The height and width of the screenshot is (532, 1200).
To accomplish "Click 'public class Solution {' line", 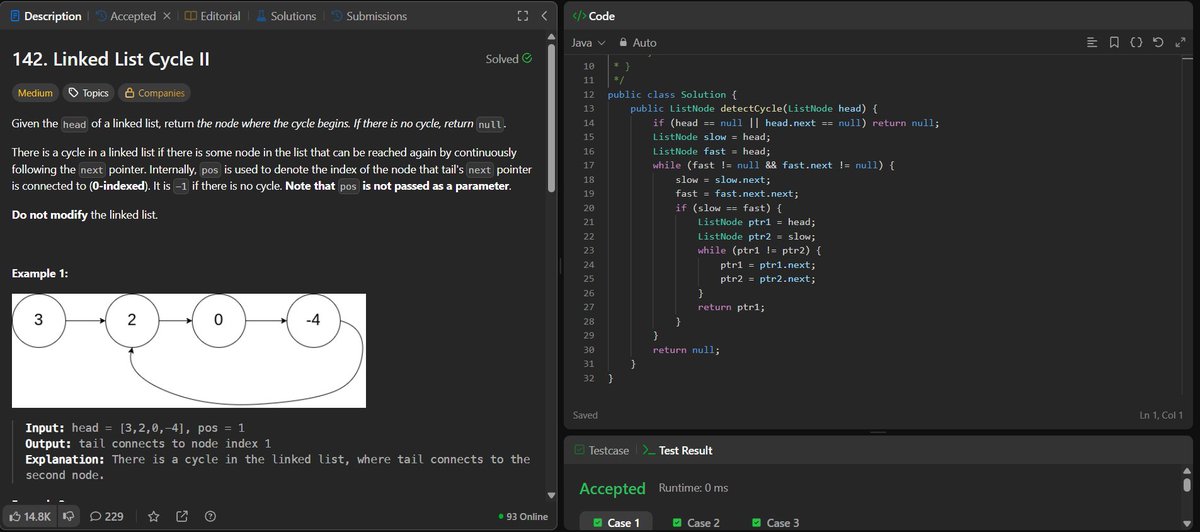I will tap(672, 94).
